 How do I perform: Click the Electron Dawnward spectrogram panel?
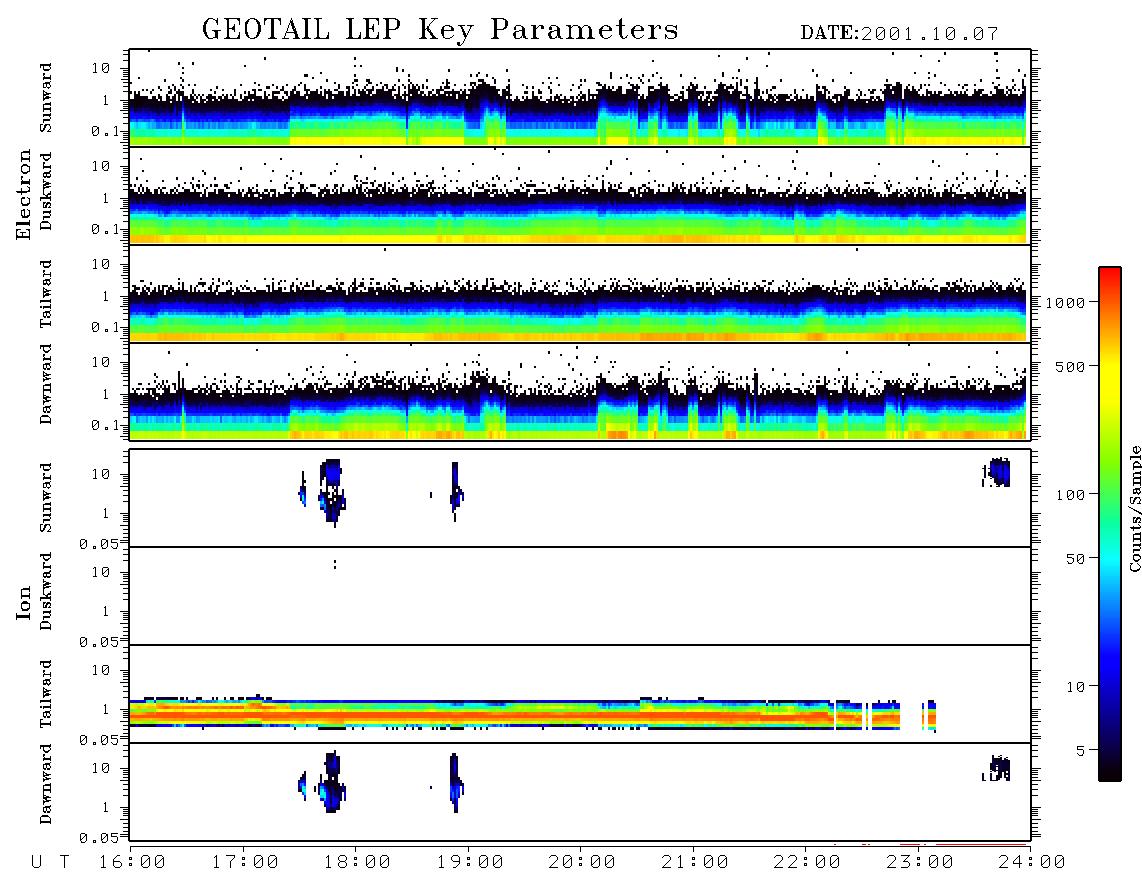click(580, 392)
